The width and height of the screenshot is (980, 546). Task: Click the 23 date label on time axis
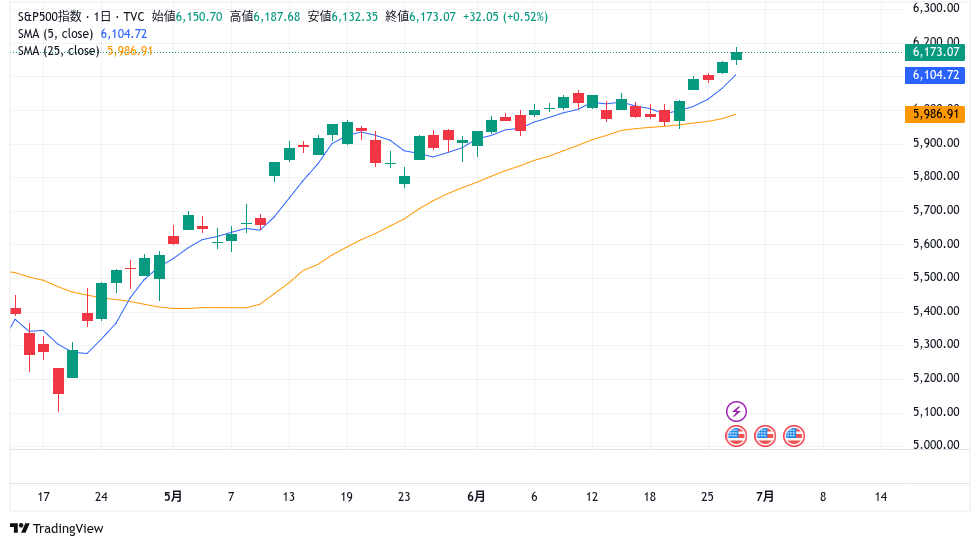(x=404, y=497)
